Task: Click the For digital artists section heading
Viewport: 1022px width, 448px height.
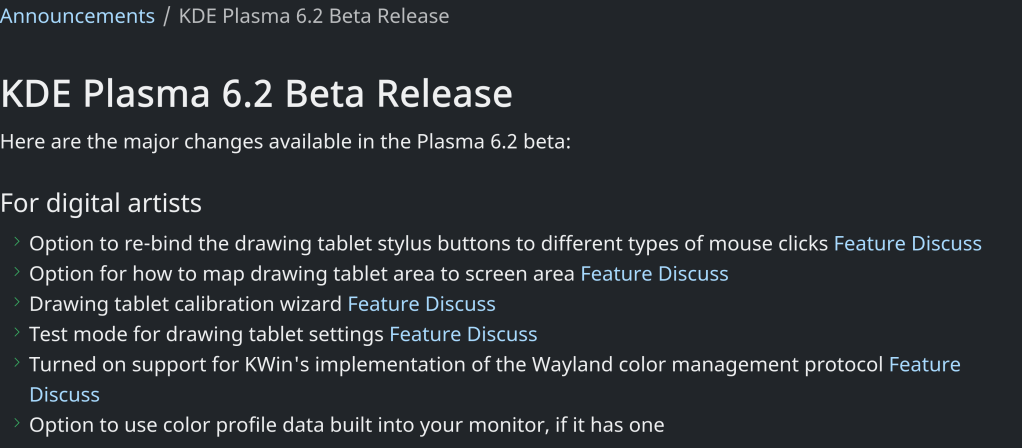Action: 101,203
